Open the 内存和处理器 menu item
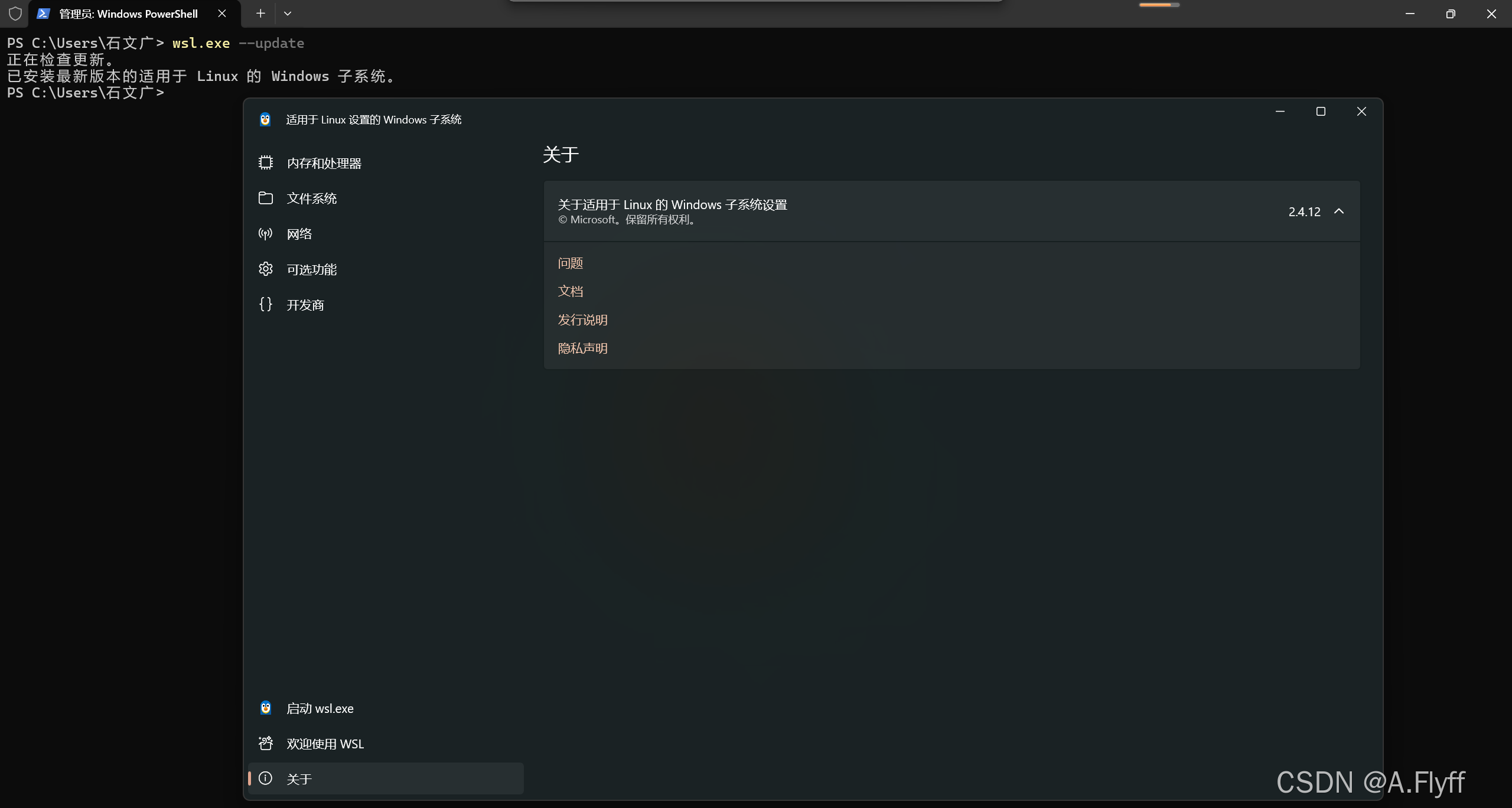 [x=324, y=164]
